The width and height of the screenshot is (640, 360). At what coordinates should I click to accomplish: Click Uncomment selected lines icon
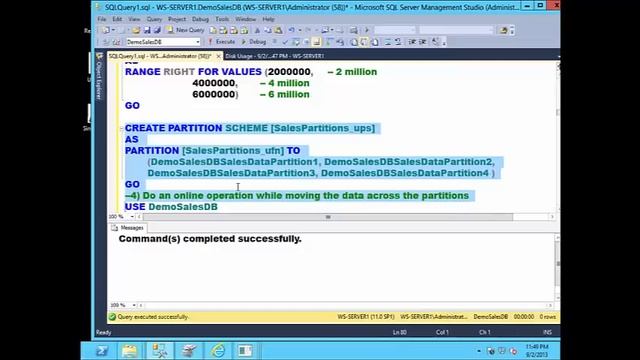[x=398, y=42]
